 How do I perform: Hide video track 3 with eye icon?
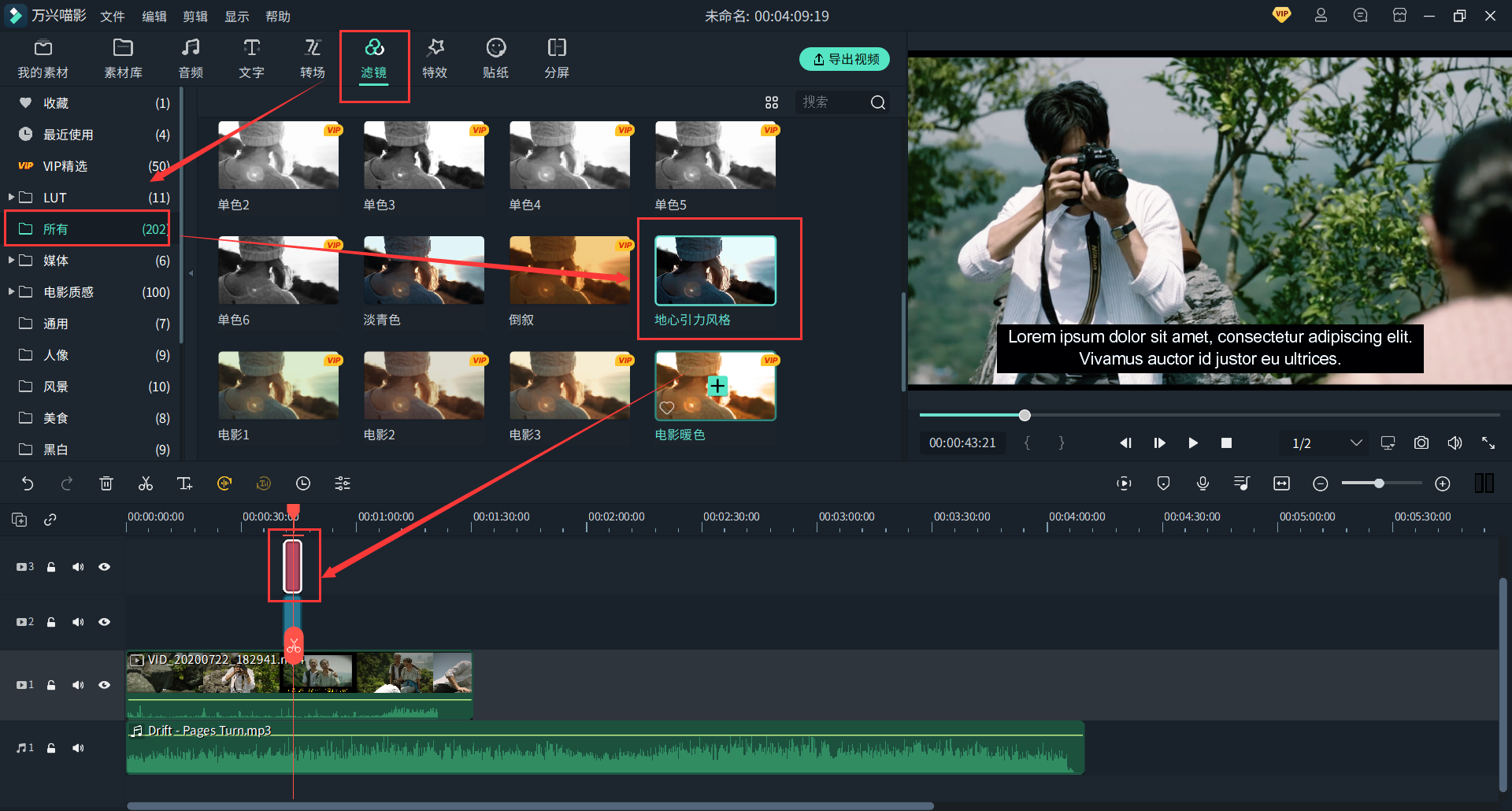[104, 567]
